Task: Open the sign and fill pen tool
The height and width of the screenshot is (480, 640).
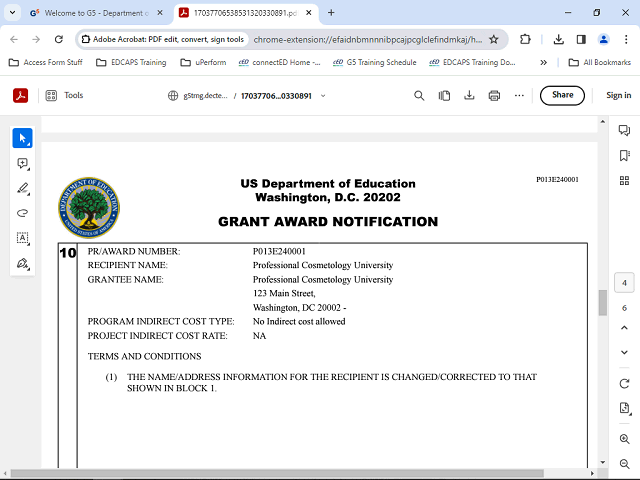Action: [22, 263]
